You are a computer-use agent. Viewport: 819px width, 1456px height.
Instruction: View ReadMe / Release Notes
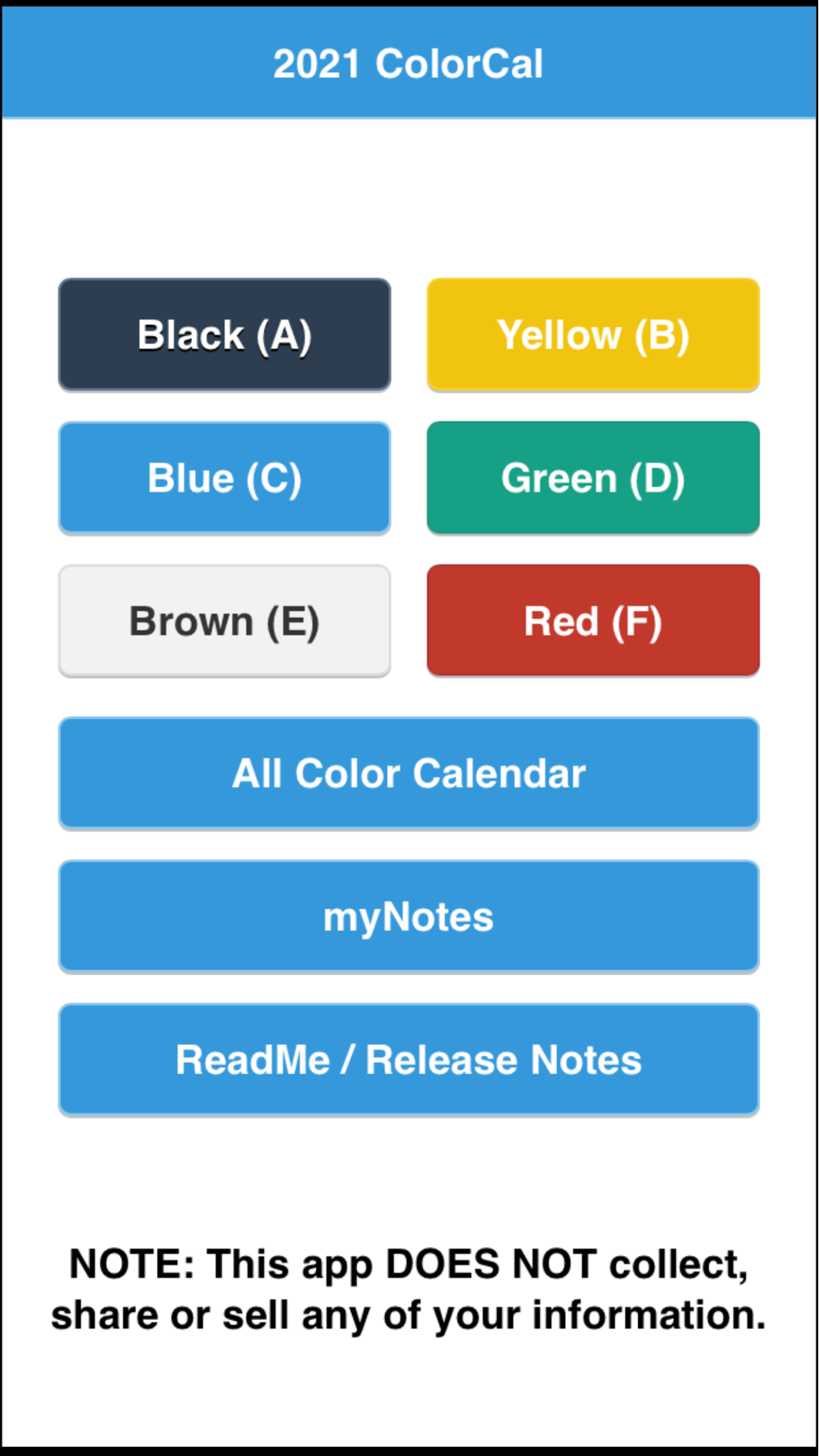[409, 1060]
